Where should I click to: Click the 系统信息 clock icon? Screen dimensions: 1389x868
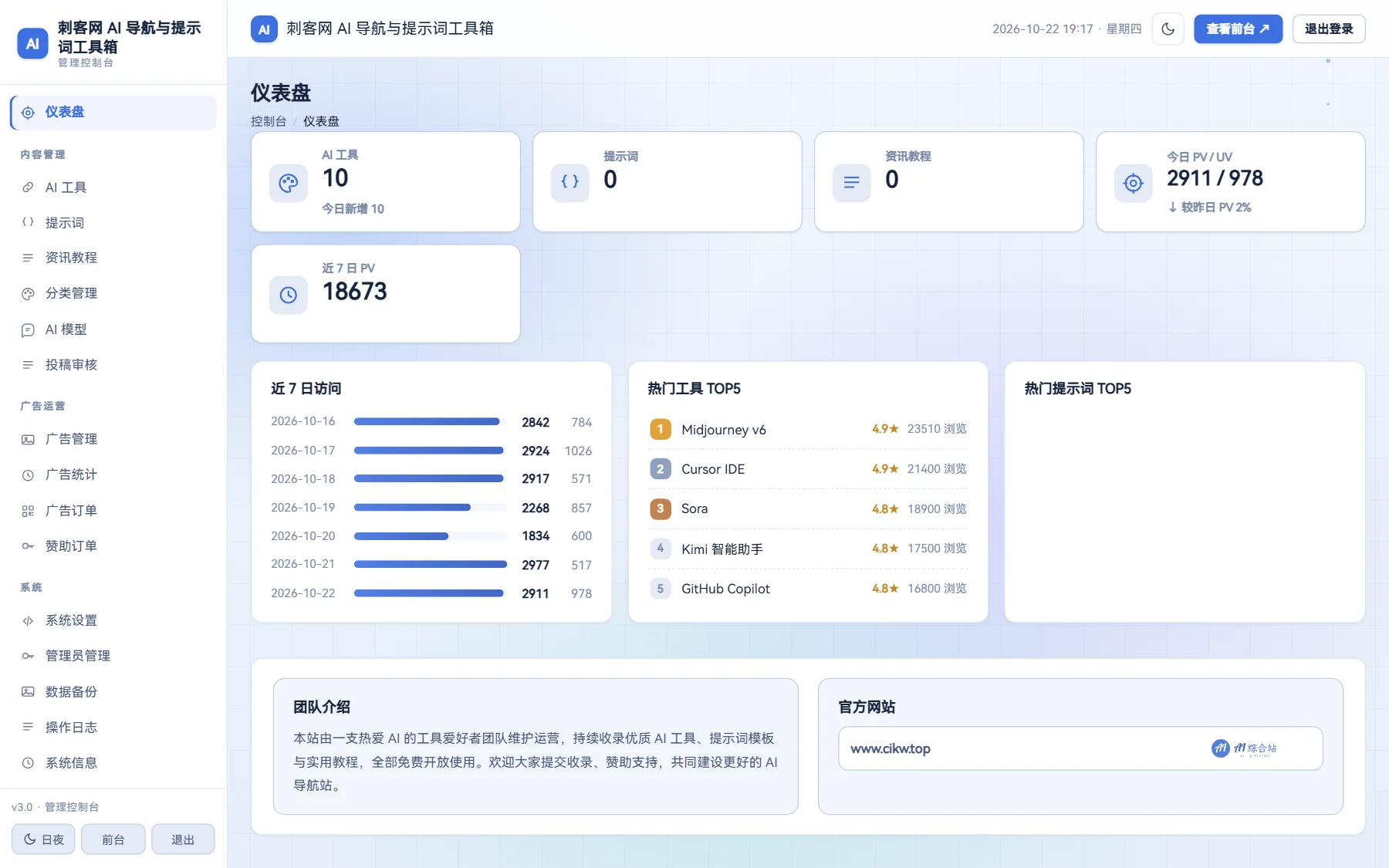[x=28, y=763]
